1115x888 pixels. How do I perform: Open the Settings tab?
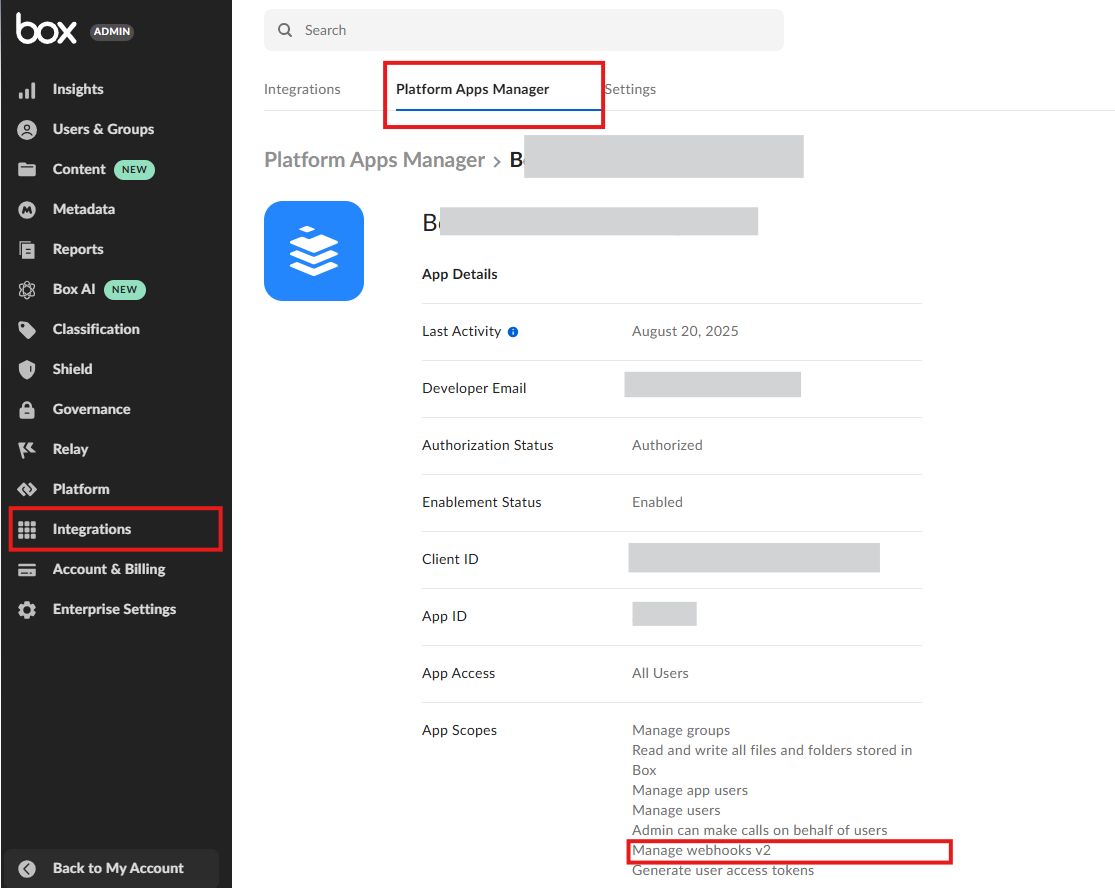click(x=631, y=90)
